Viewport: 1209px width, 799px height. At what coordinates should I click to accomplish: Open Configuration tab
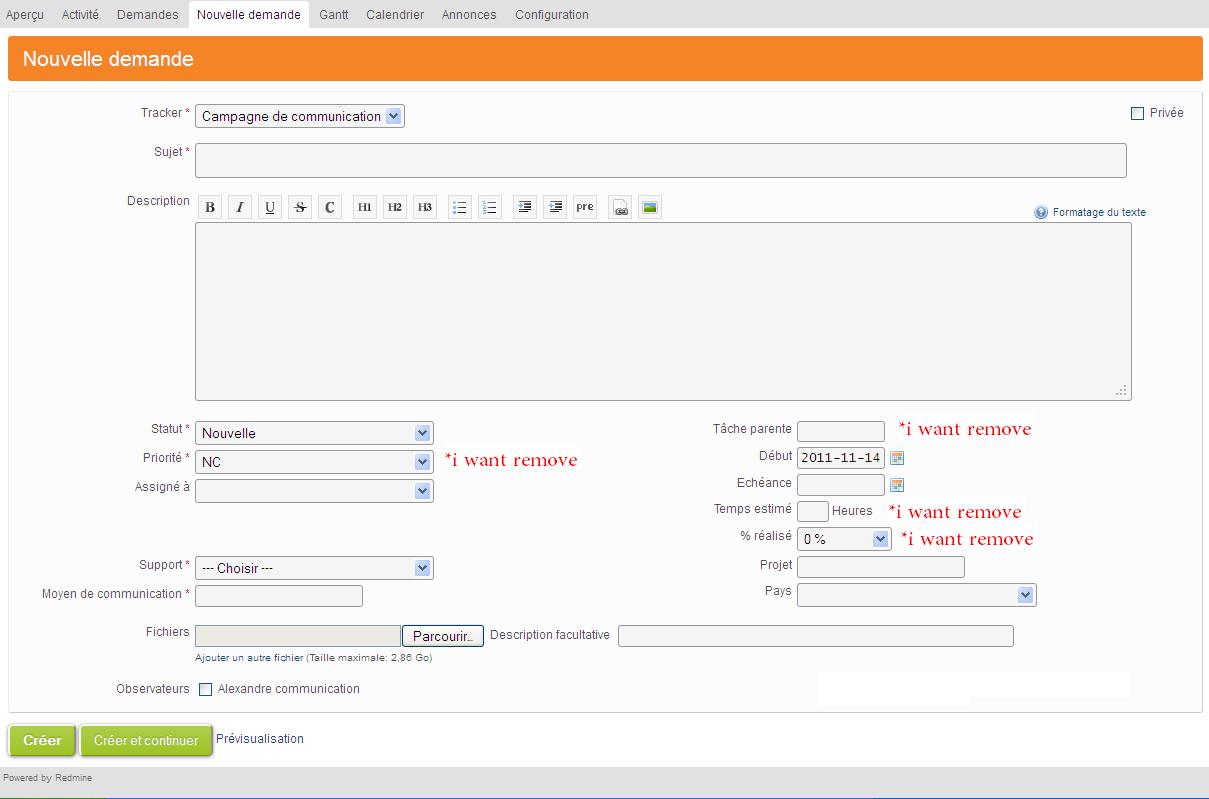click(x=552, y=15)
